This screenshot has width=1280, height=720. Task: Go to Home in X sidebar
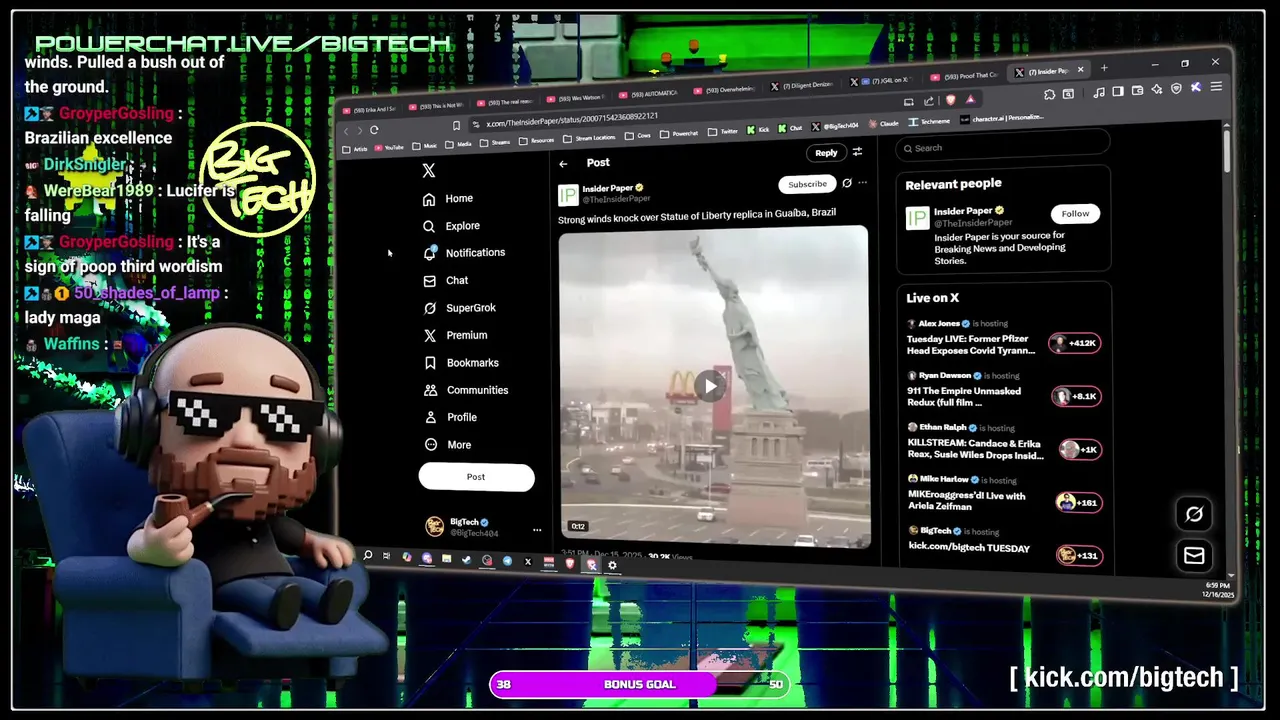click(448, 198)
